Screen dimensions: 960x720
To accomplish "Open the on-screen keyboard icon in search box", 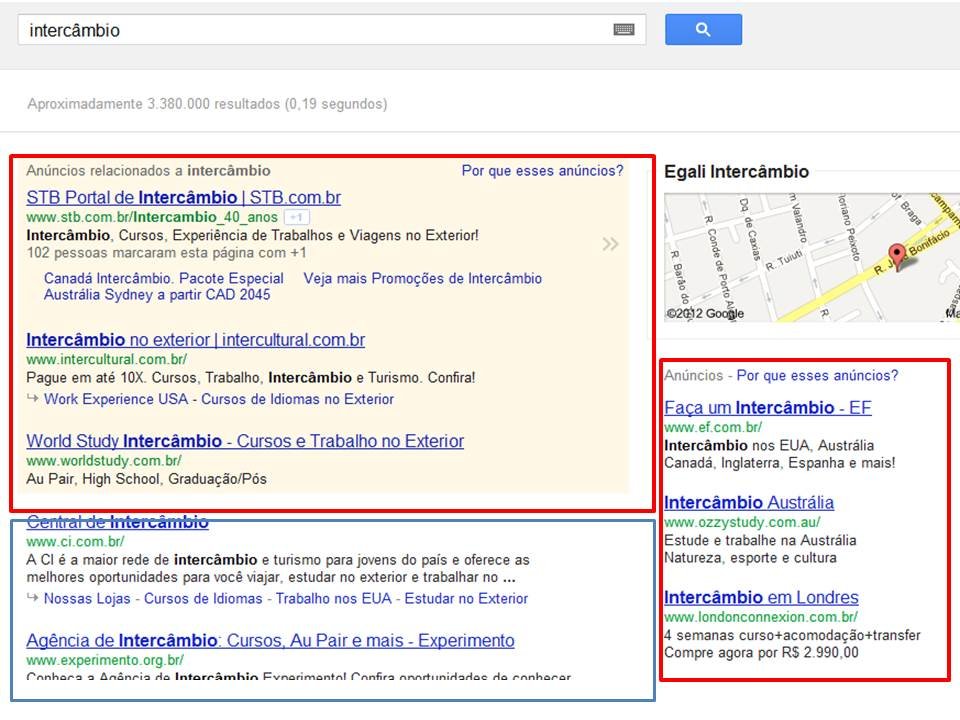I will (x=624, y=29).
